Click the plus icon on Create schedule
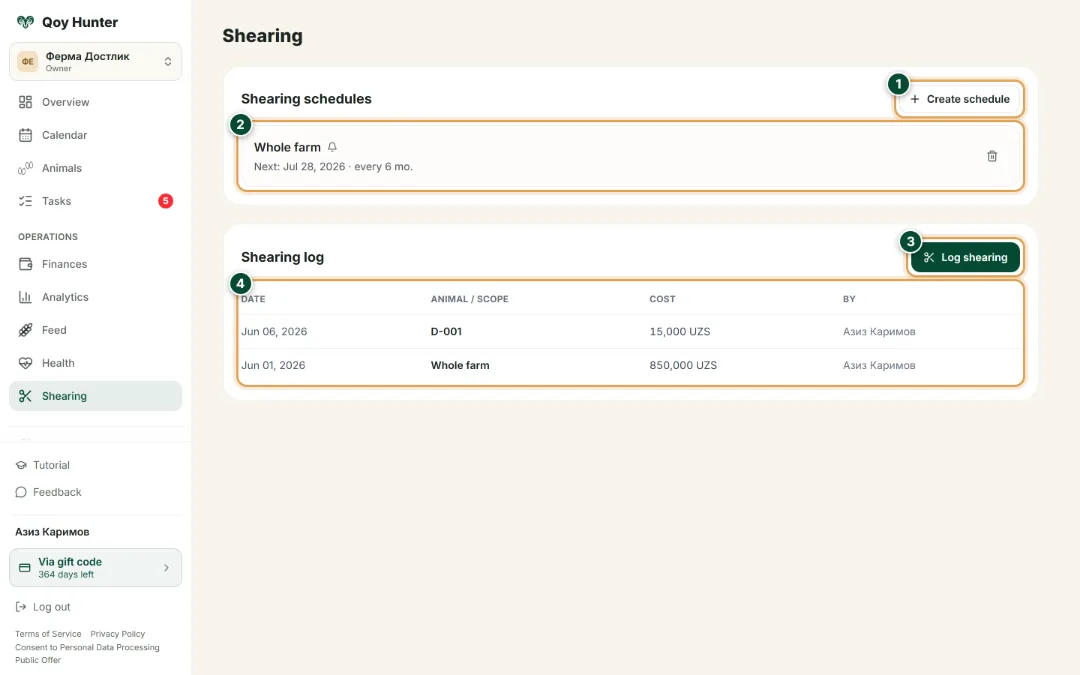The image size is (1080, 675). click(x=915, y=99)
